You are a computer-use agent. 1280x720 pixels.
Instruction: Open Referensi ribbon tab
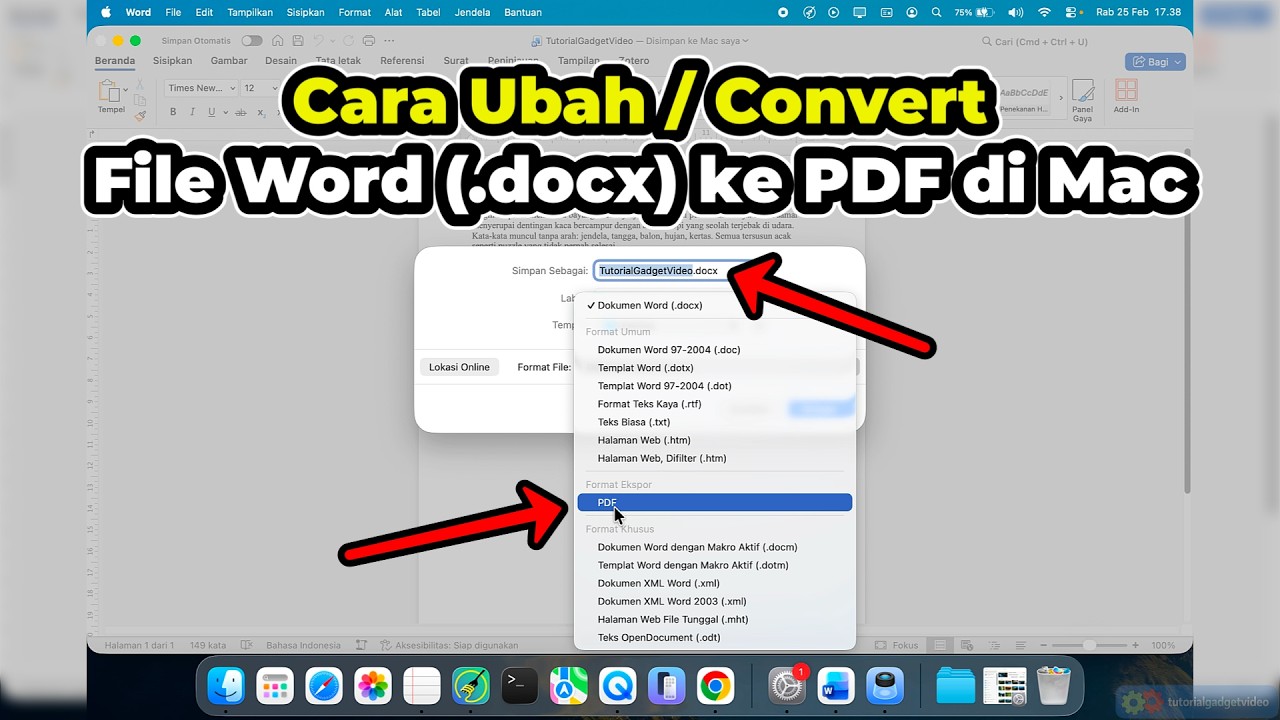point(402,61)
